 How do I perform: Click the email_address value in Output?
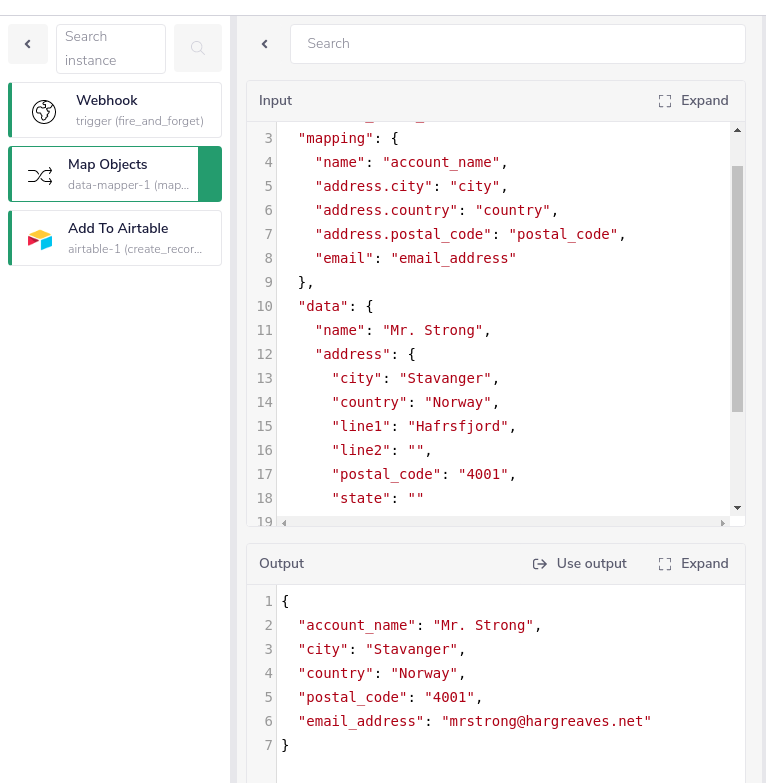click(545, 721)
